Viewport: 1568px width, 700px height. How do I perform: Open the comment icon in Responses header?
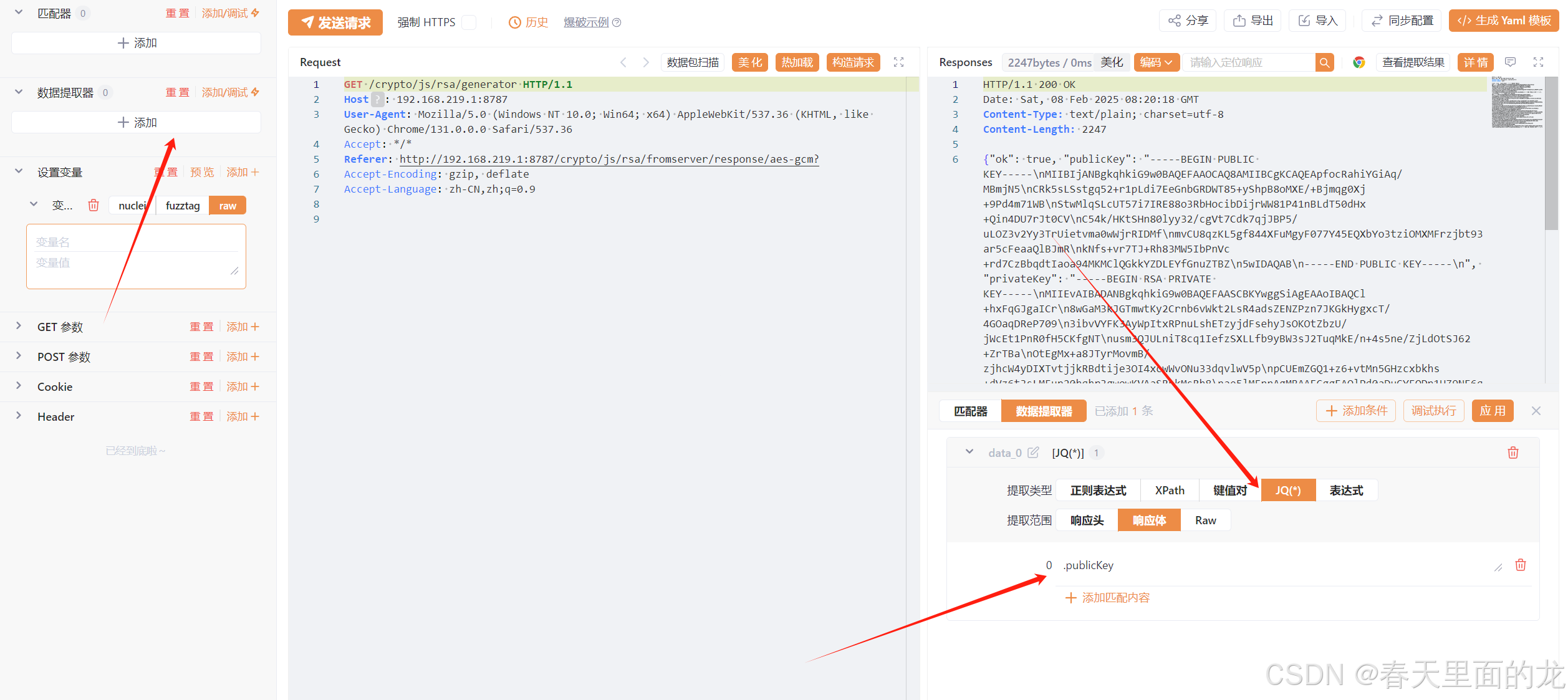click(1510, 62)
